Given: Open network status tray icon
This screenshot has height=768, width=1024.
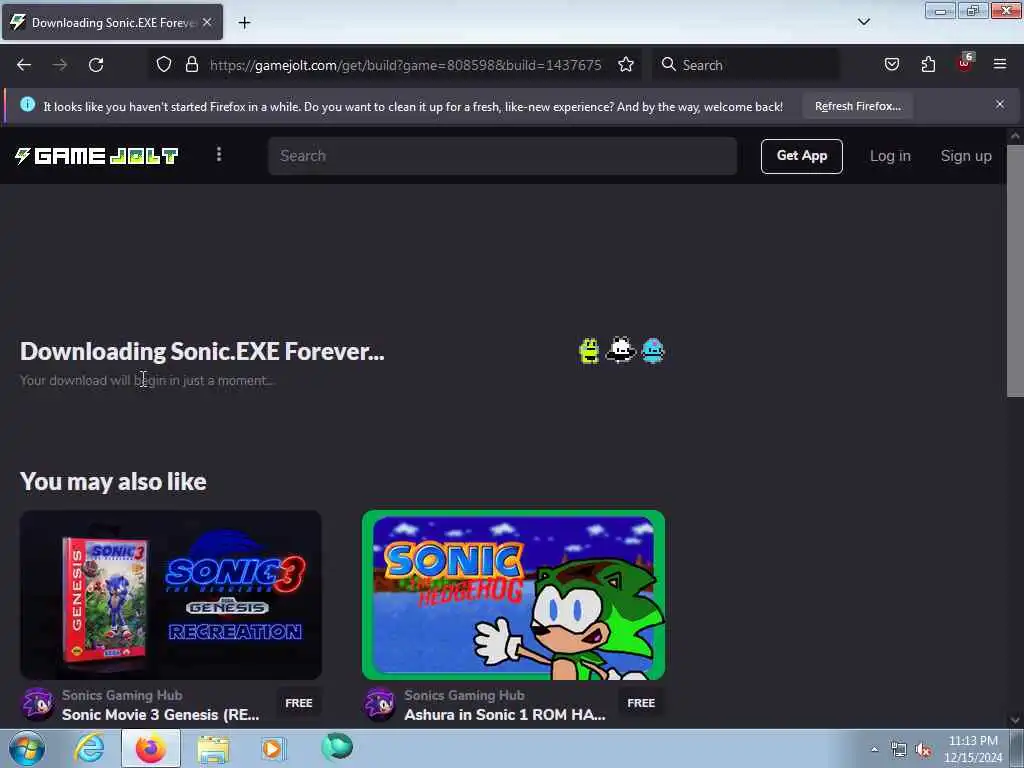Looking at the screenshot, I should tap(899, 750).
